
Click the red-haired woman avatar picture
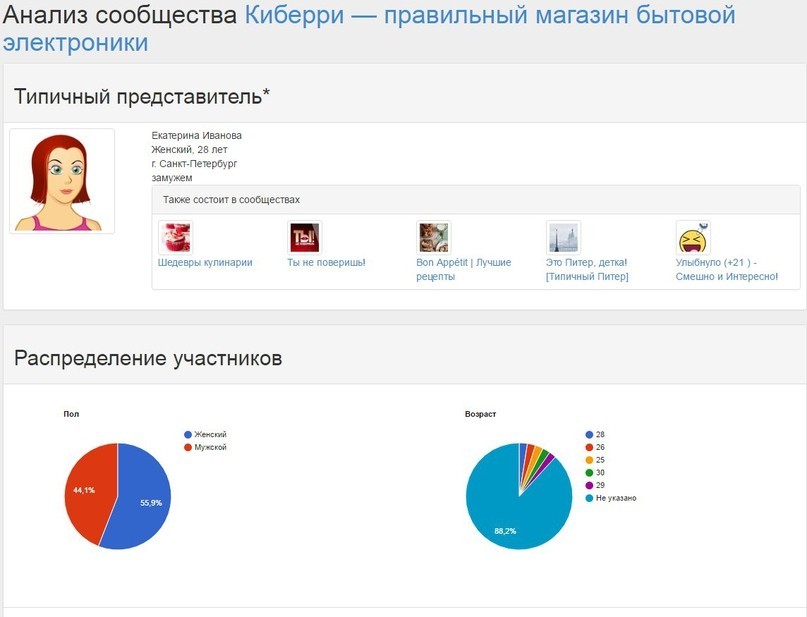click(62, 181)
